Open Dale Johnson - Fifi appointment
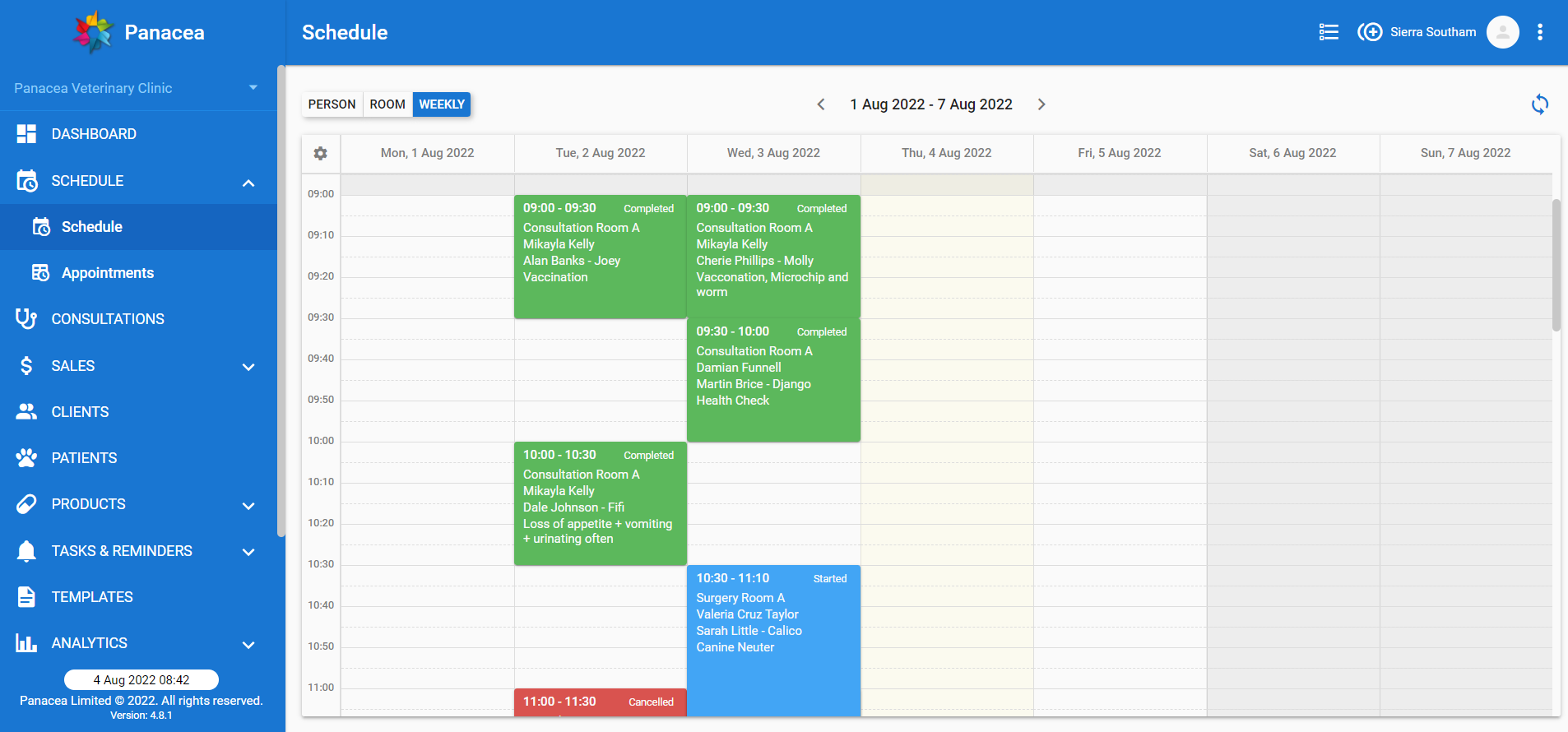 click(601, 503)
